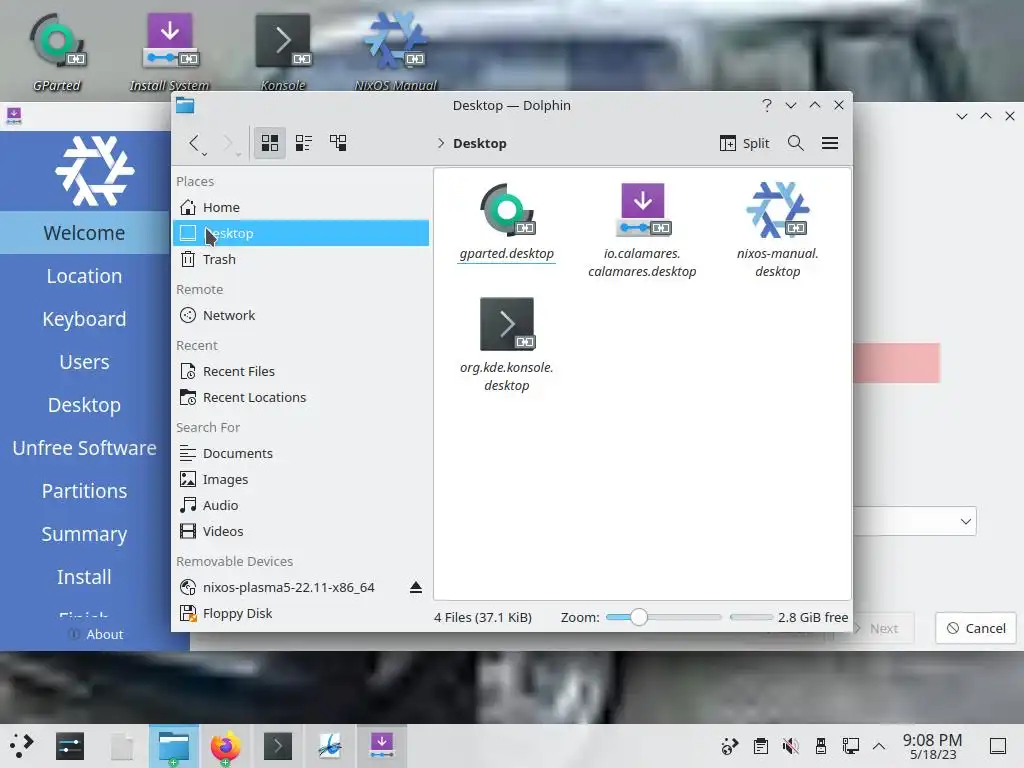
Task: Select Install step in installer sidebar
Action: click(x=84, y=577)
